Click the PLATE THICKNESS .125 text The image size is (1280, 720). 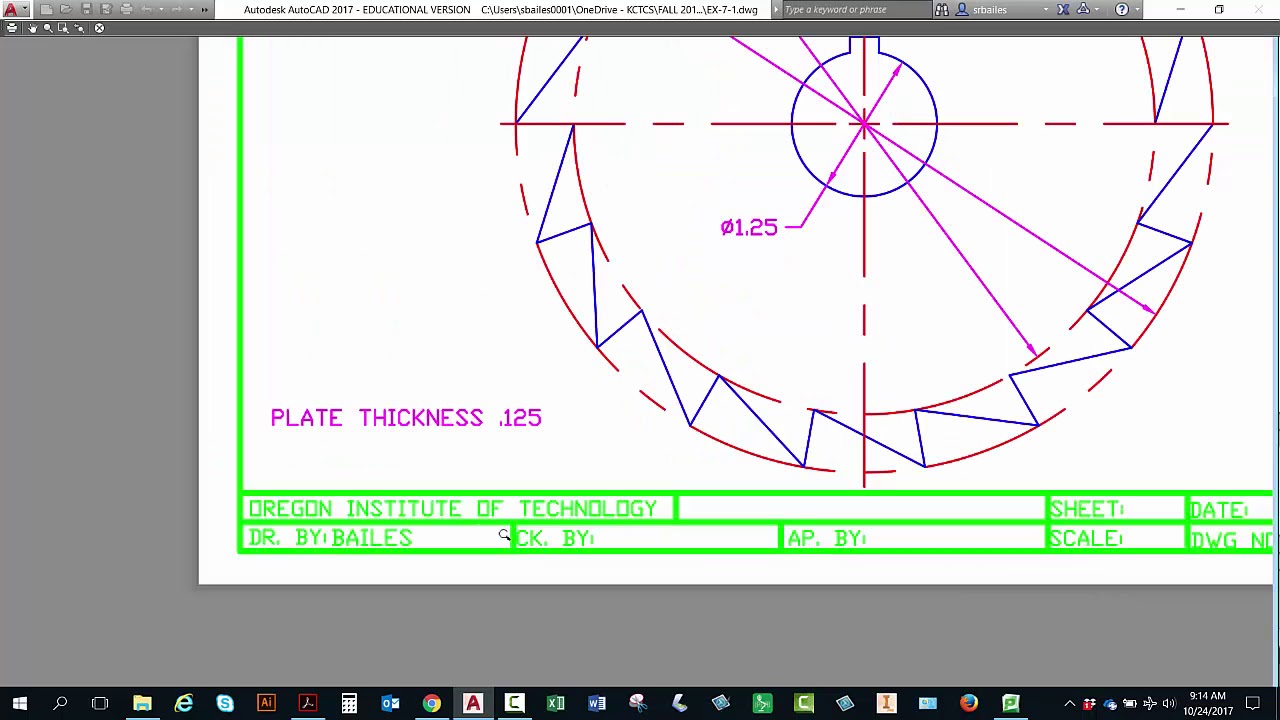[406, 418]
